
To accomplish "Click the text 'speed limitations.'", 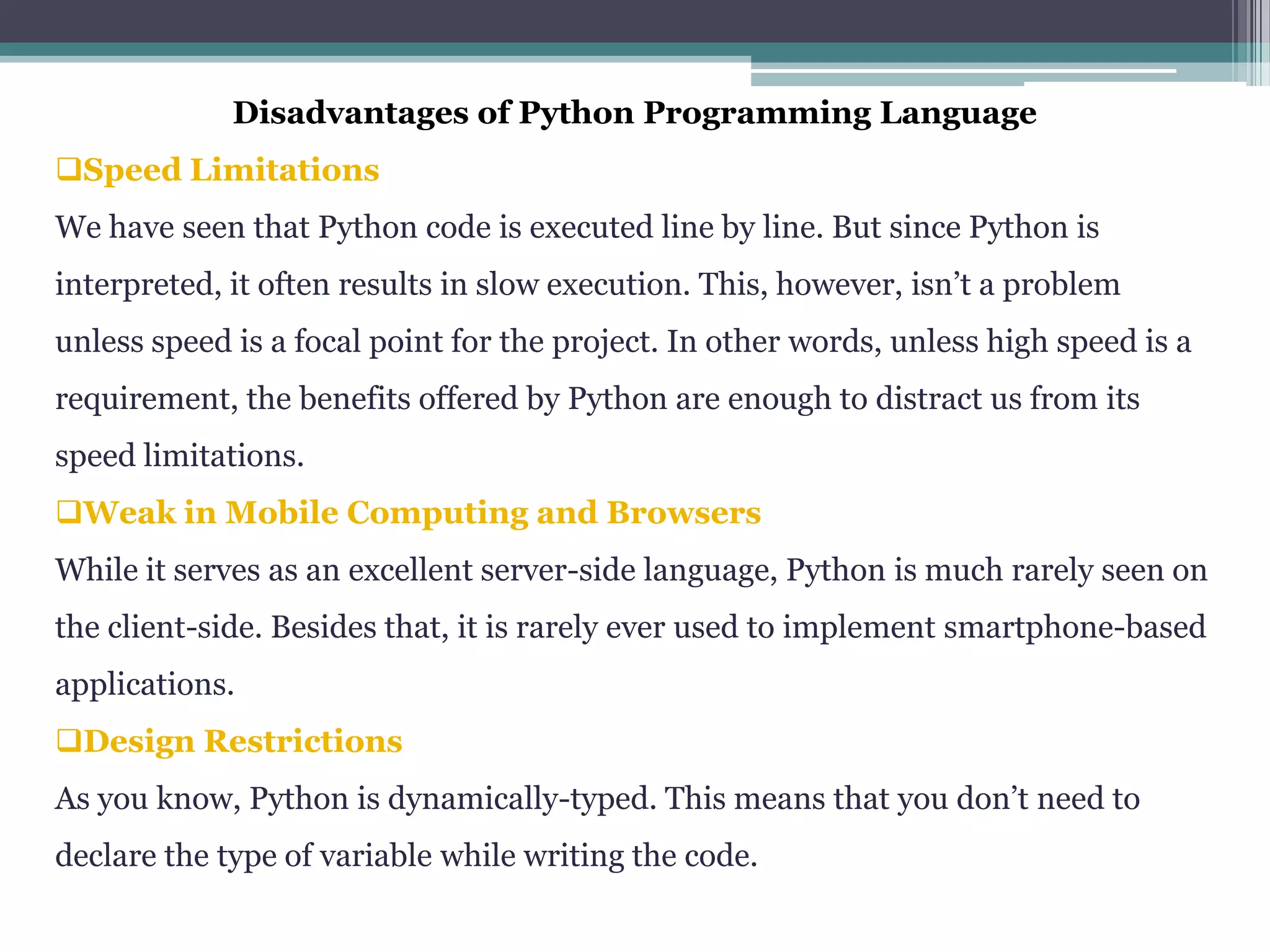I will (180, 457).
